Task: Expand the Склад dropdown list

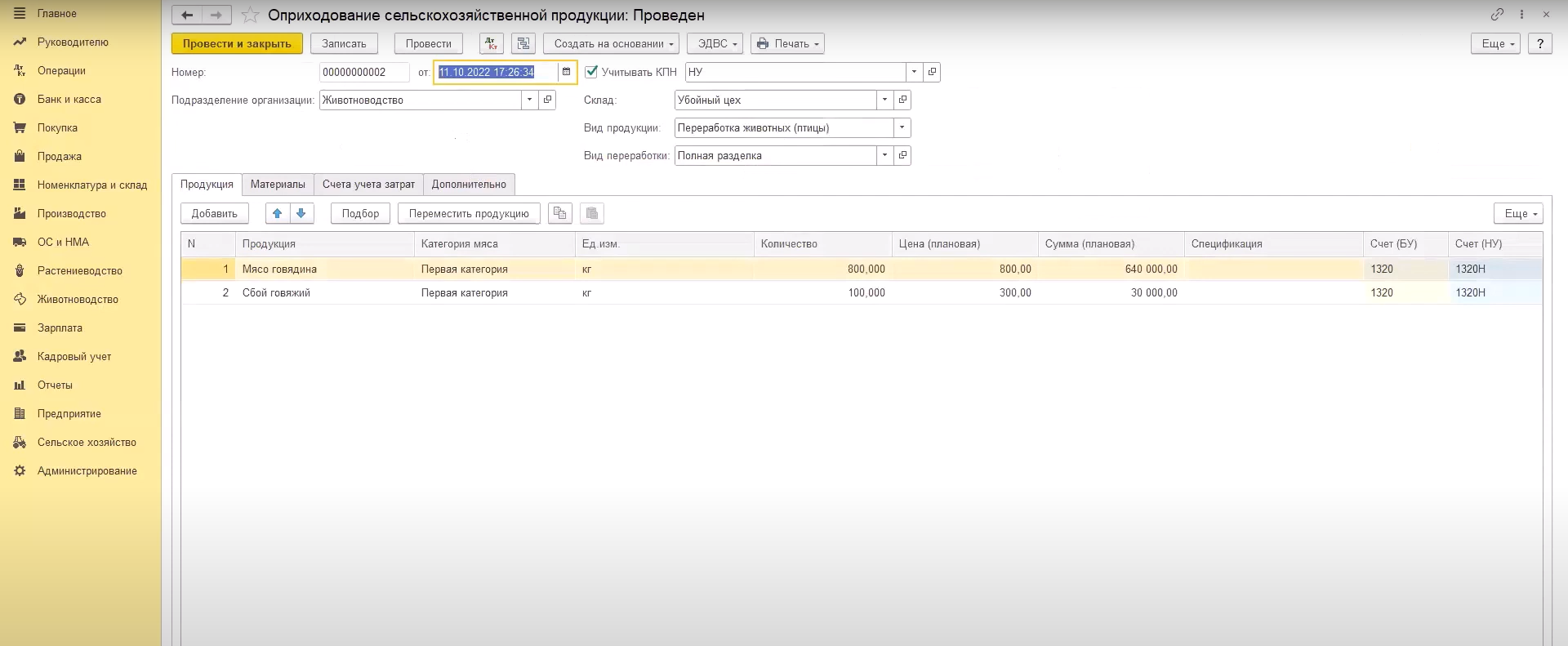Action: click(884, 100)
